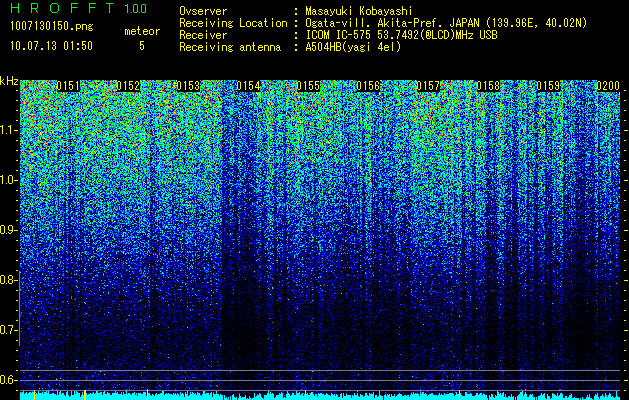Select the Ogata-vill. Akita-Pref. JAPAN location text
This screenshot has width=629, height=400.
(446, 23)
